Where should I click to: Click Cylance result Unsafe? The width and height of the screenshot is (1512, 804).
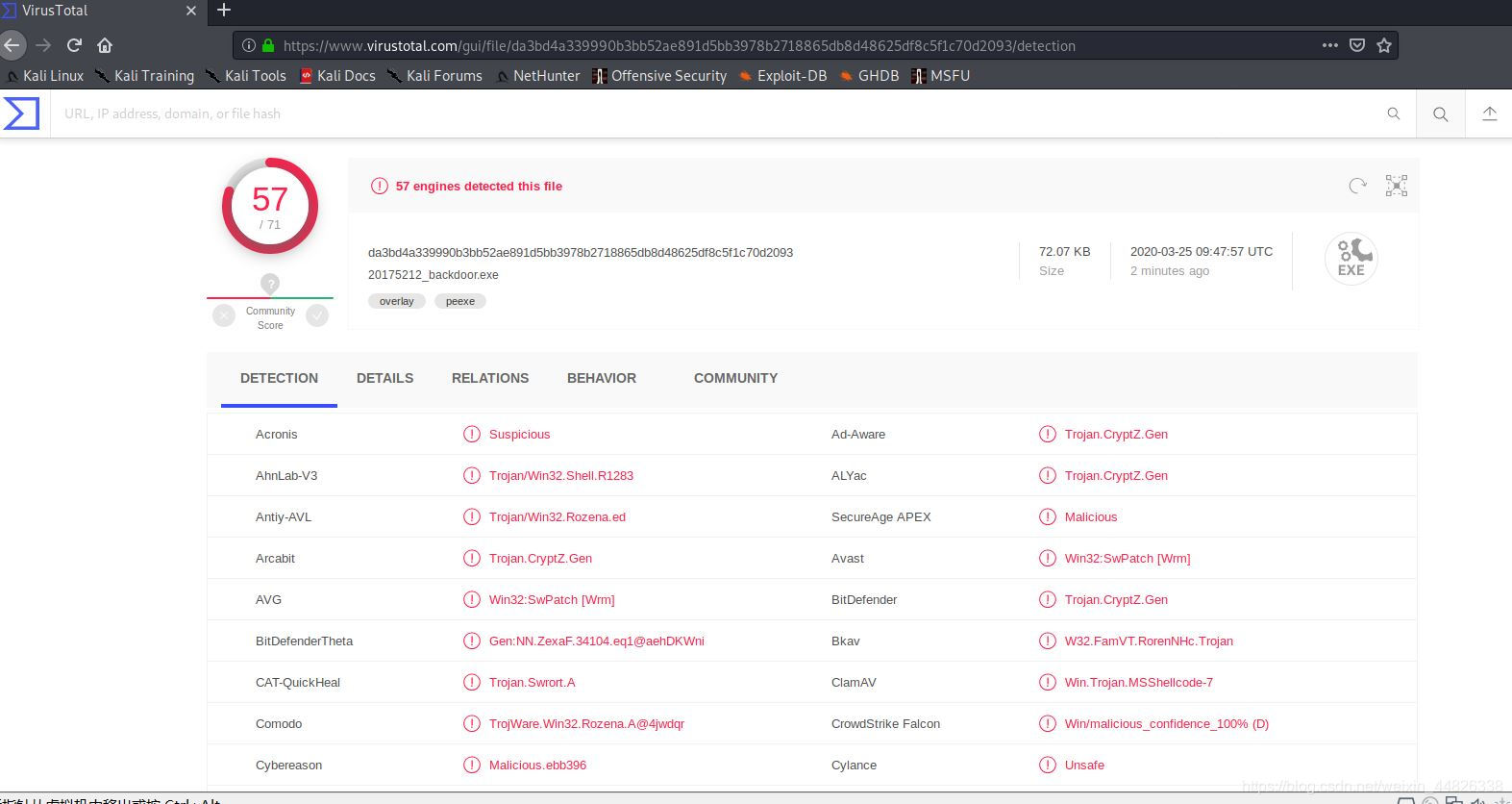[1084, 766]
